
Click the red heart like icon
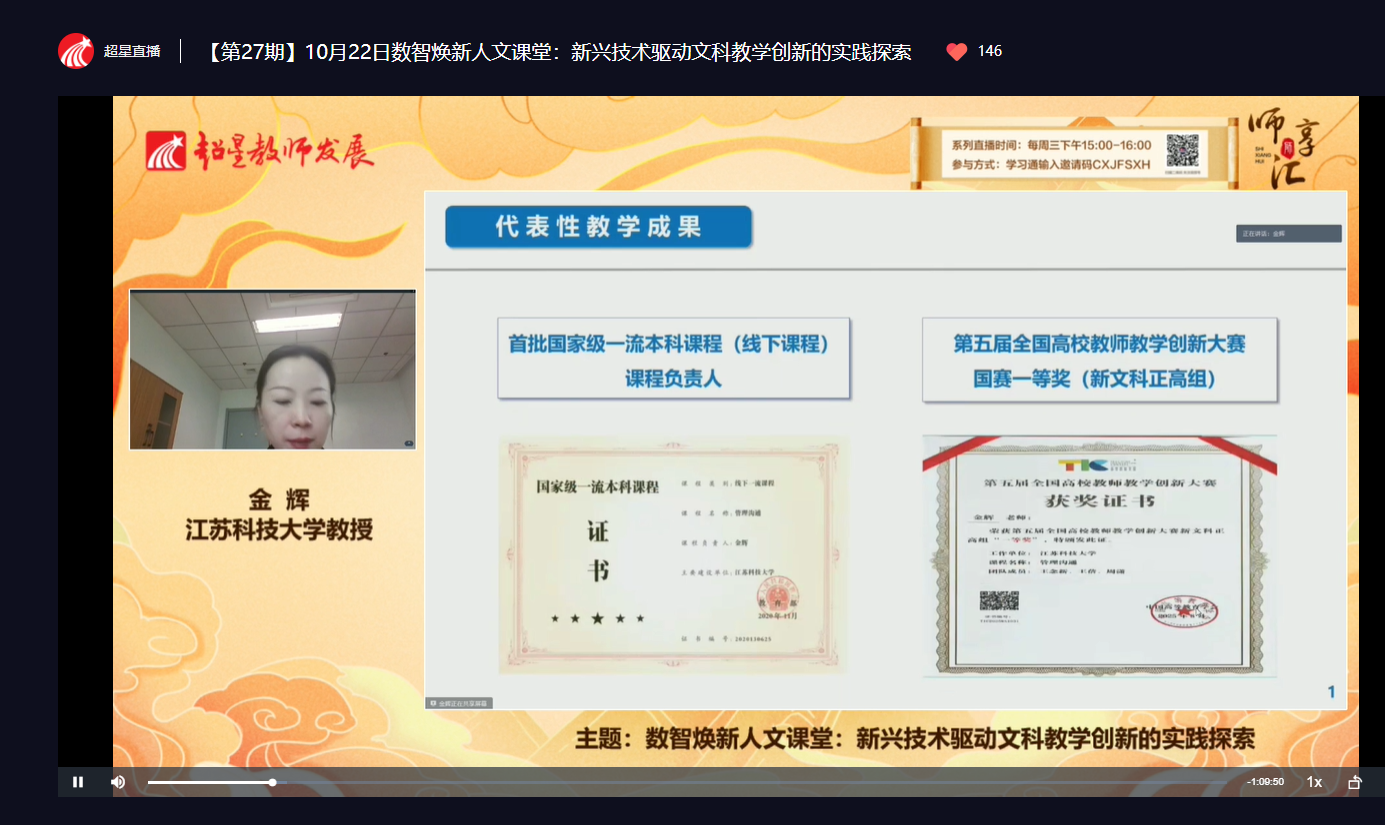[956, 52]
